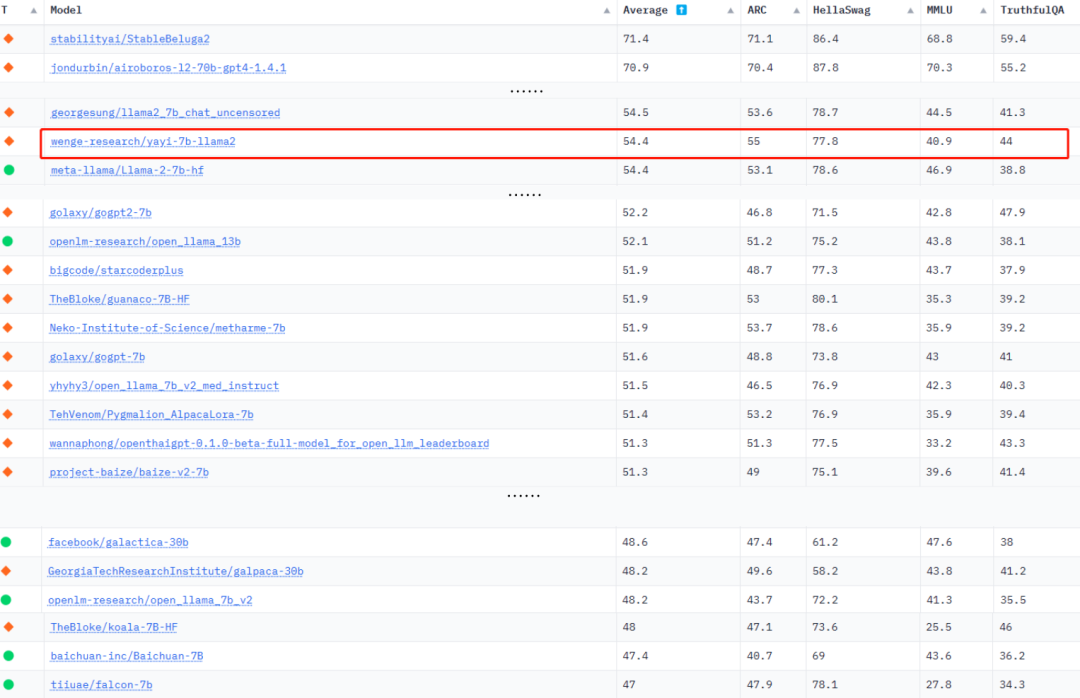Visit the TehVenom/Pygmalion_AlpacaLora-7b link
Viewport: 1080px width, 698px height.
152,415
